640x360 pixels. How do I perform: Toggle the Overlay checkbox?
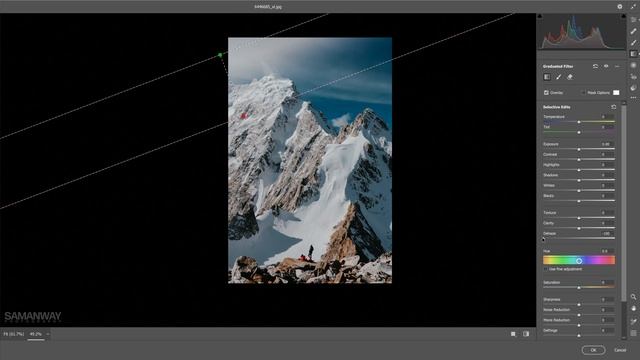[546, 93]
